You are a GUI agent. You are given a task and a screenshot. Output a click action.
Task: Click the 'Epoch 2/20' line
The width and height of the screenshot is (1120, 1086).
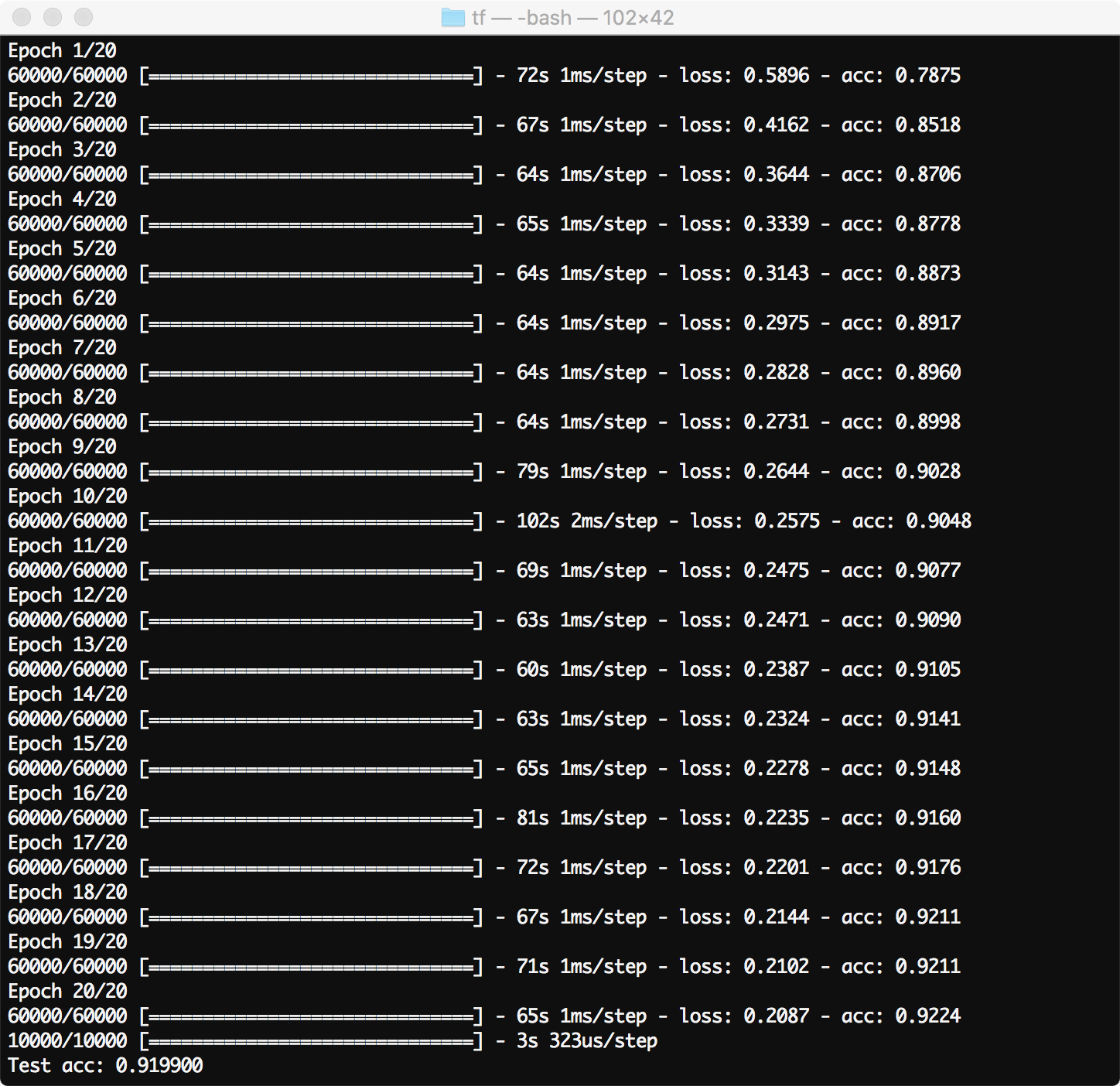pos(62,101)
